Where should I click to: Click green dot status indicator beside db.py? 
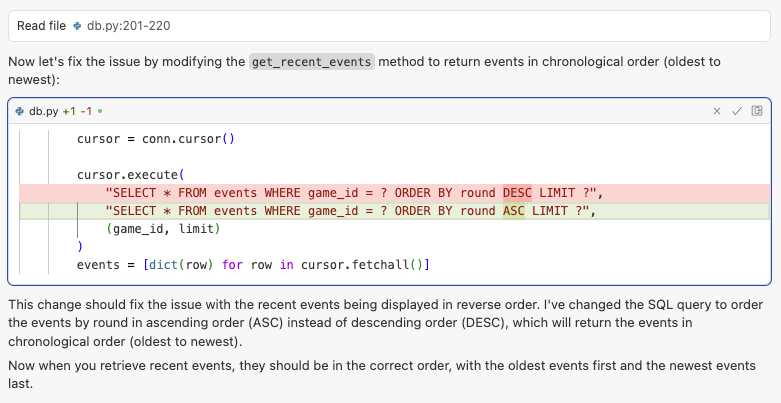click(x=100, y=111)
